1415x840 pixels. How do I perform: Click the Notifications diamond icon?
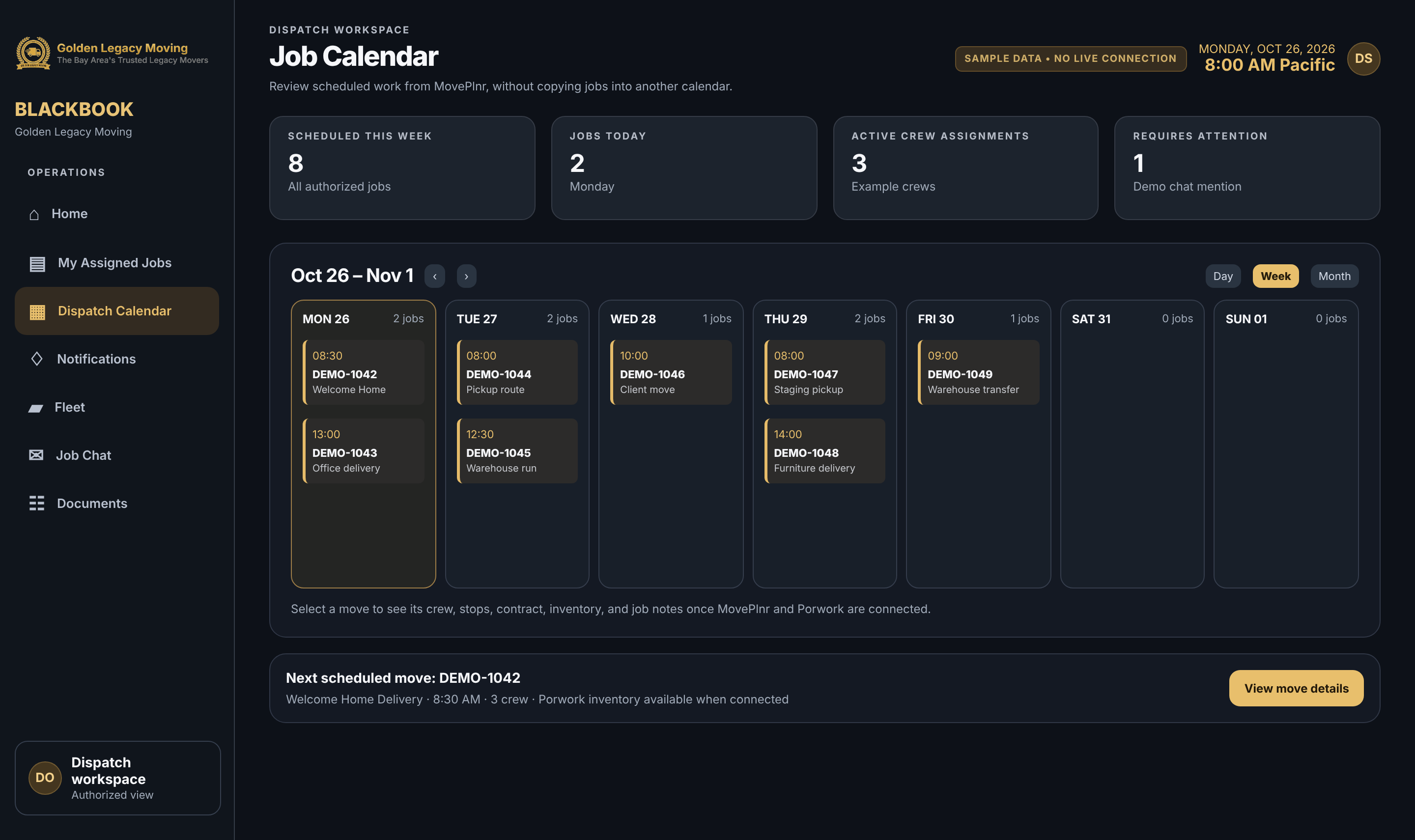point(37,359)
